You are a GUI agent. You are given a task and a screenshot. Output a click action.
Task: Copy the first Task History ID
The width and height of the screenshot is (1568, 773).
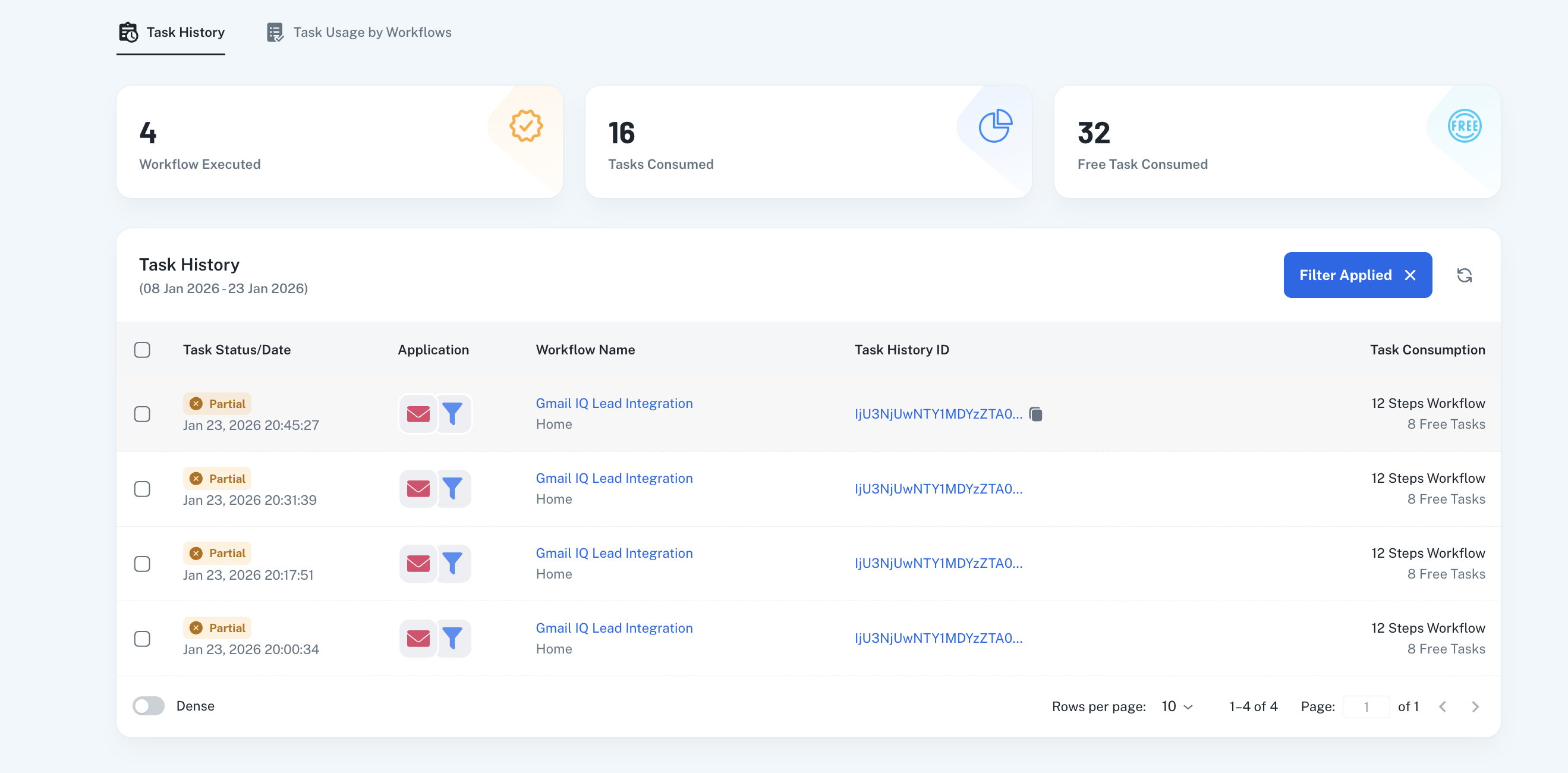(1035, 414)
